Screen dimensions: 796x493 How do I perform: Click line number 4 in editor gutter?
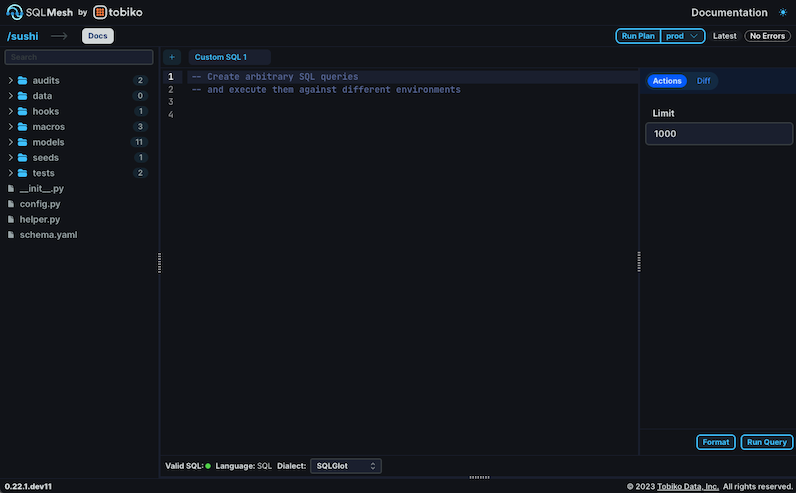(171, 114)
